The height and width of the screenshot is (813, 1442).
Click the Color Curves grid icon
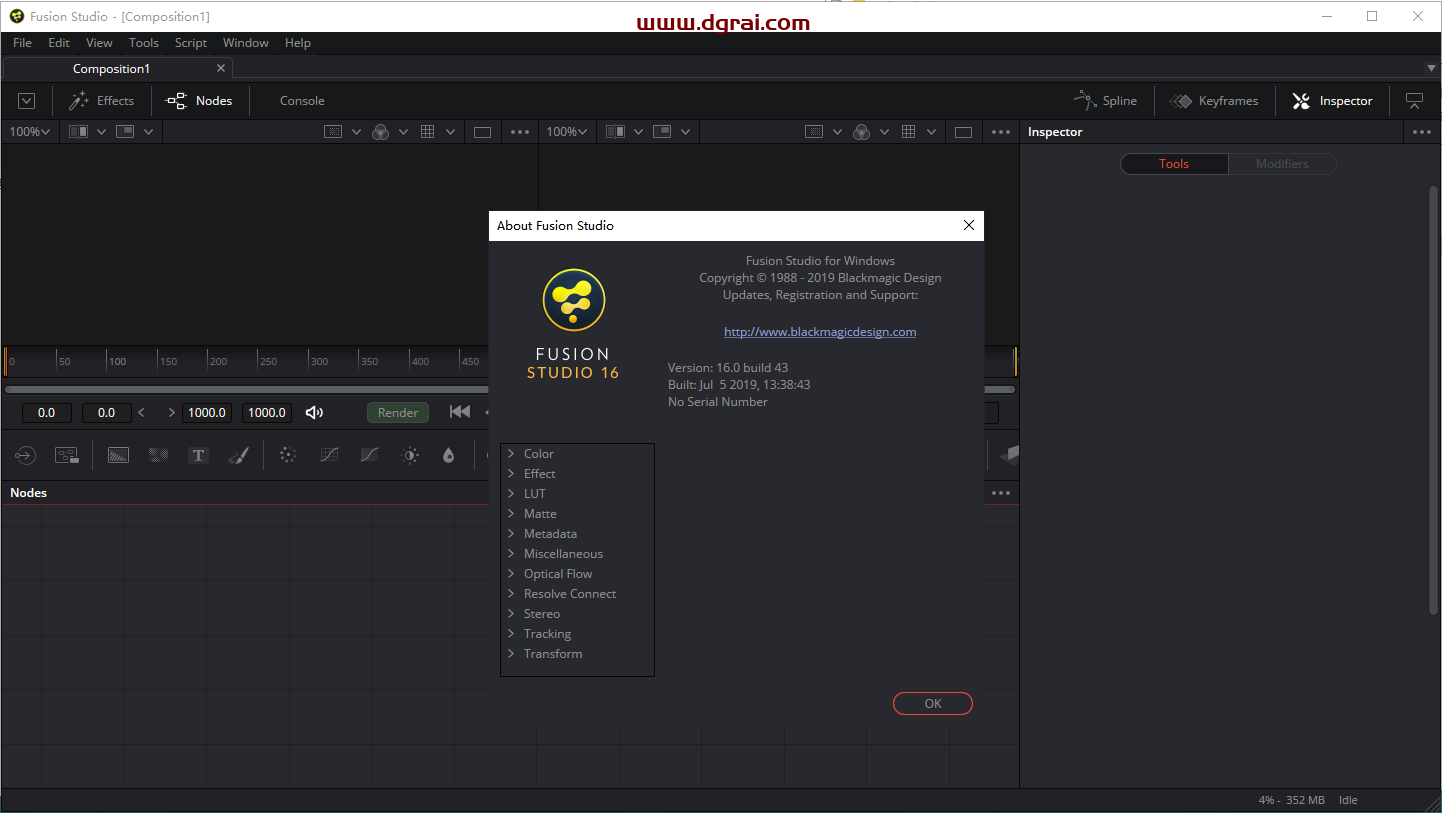pos(329,455)
